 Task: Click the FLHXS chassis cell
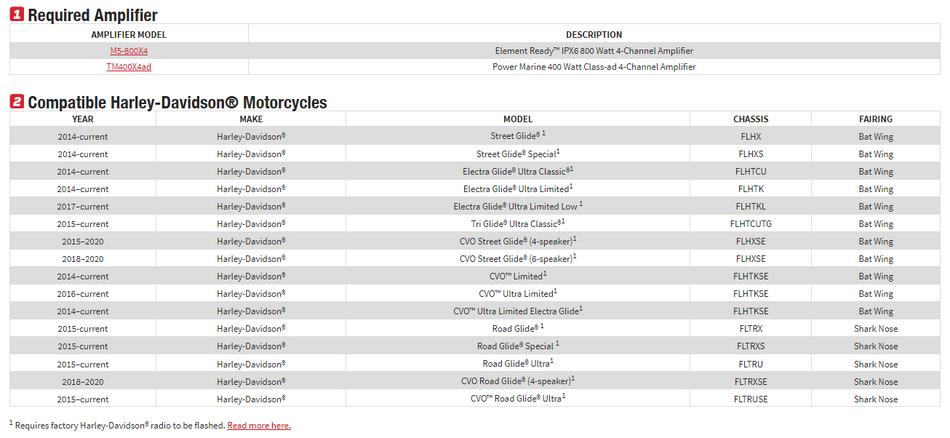coord(751,154)
